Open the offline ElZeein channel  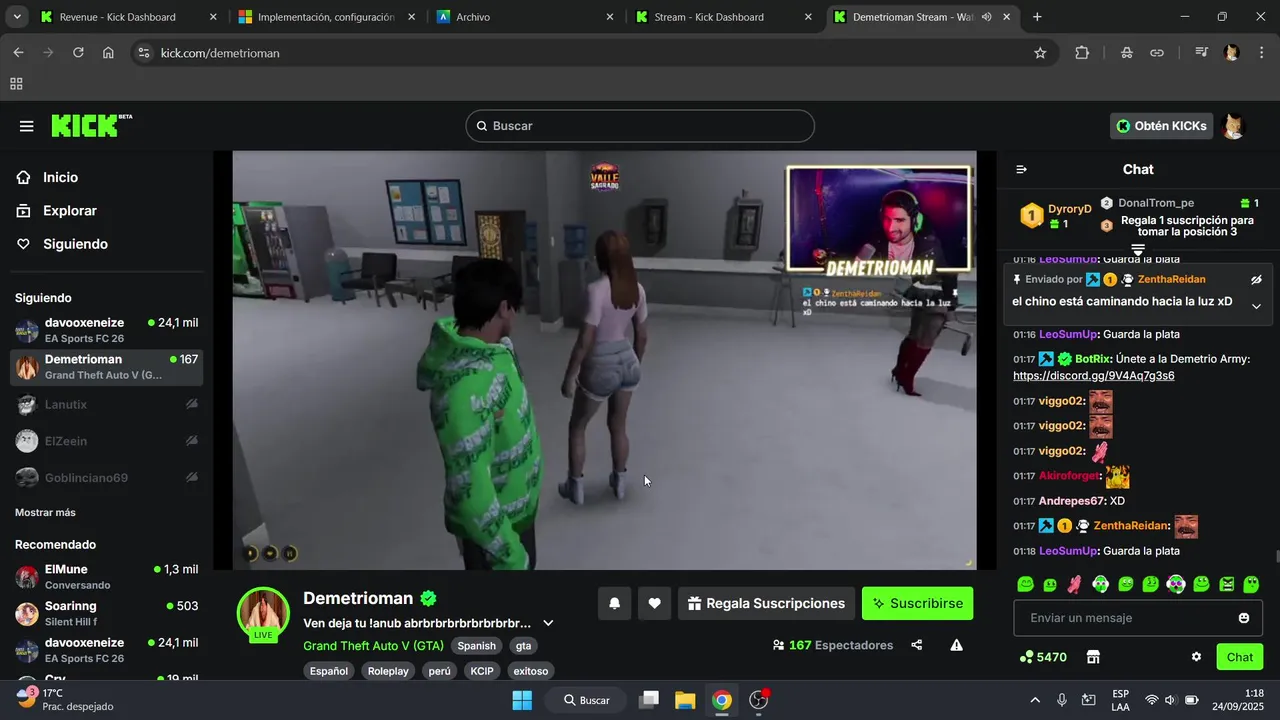coord(106,441)
